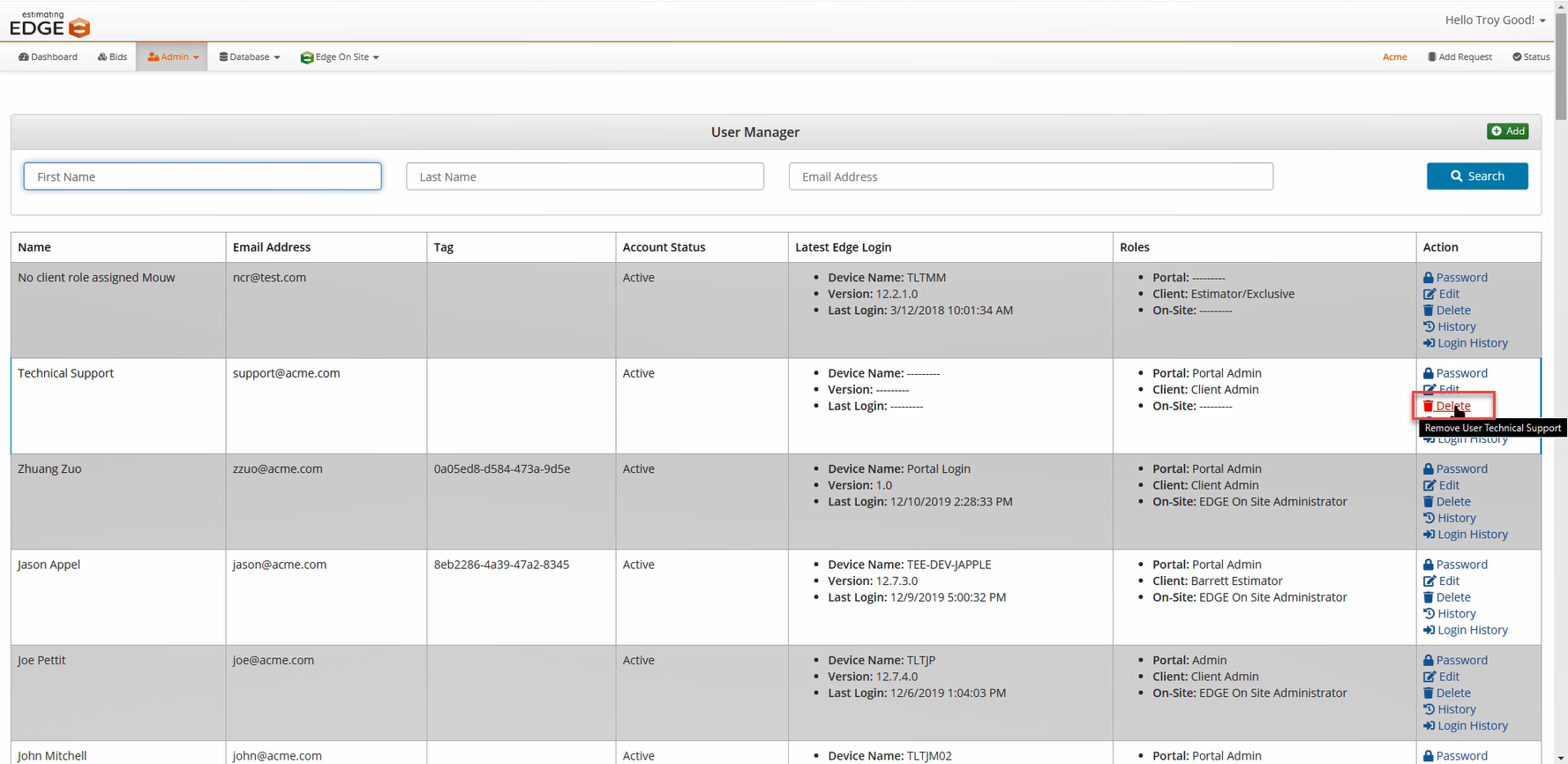Change password for Technical Support user
The height and width of the screenshot is (764, 1568).
coord(1455,373)
